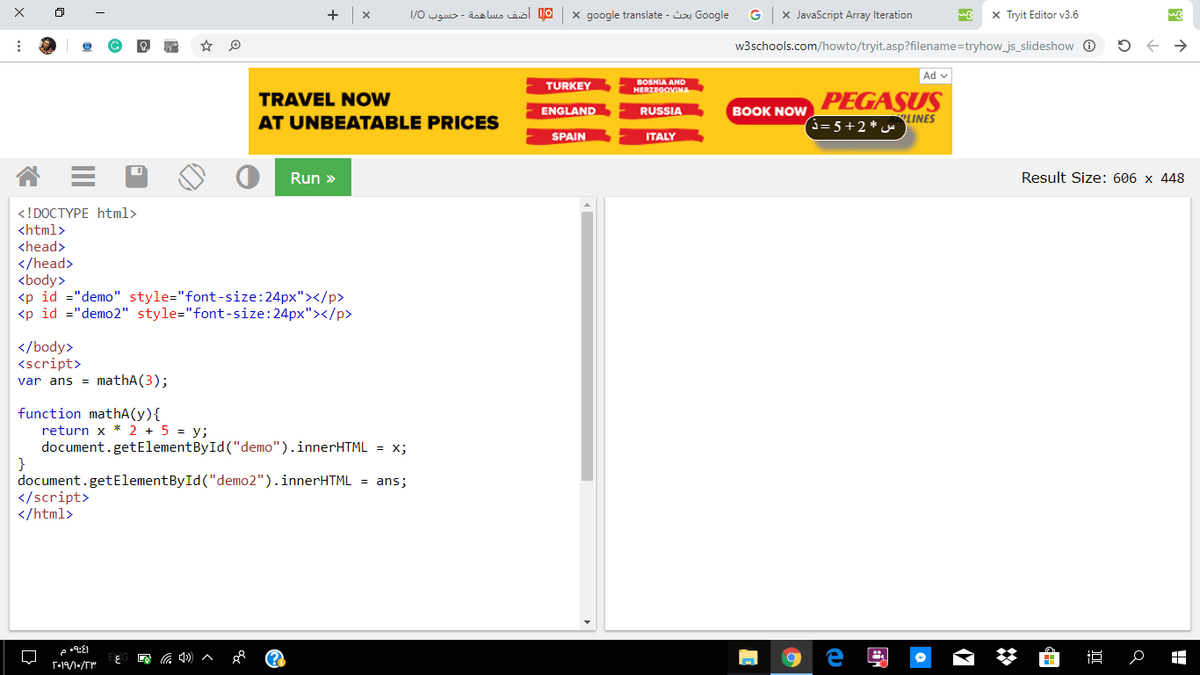
Task: Click the w3schools.com URL in address bar
Action: click(x=904, y=46)
